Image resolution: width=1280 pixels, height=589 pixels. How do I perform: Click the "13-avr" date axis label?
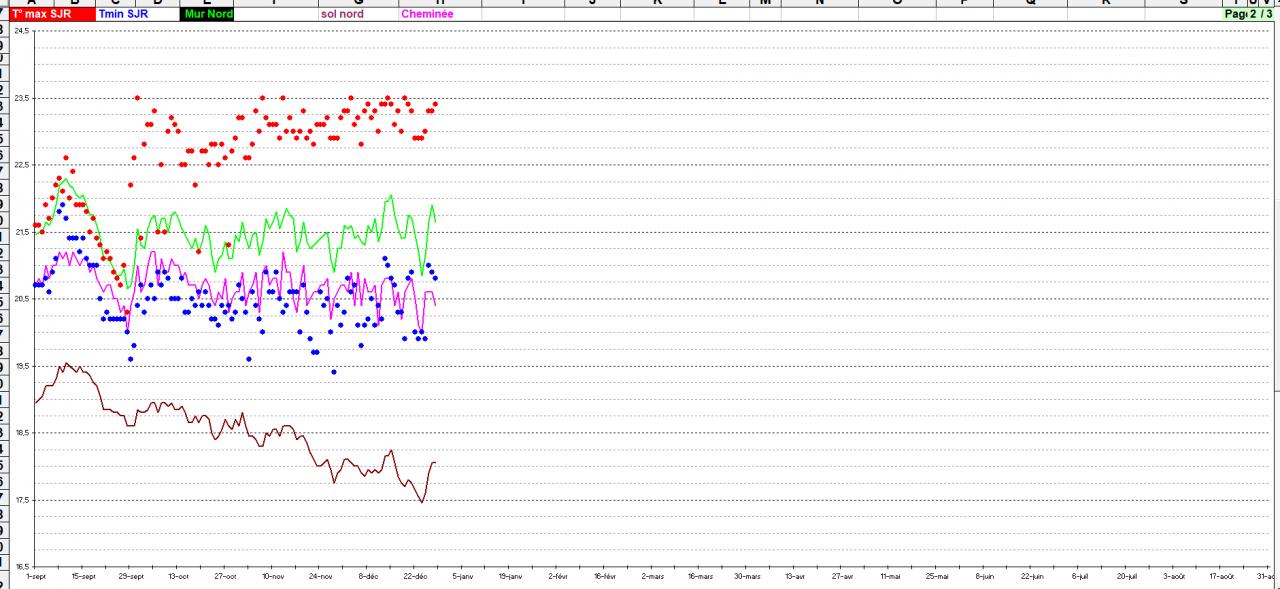pos(795,577)
